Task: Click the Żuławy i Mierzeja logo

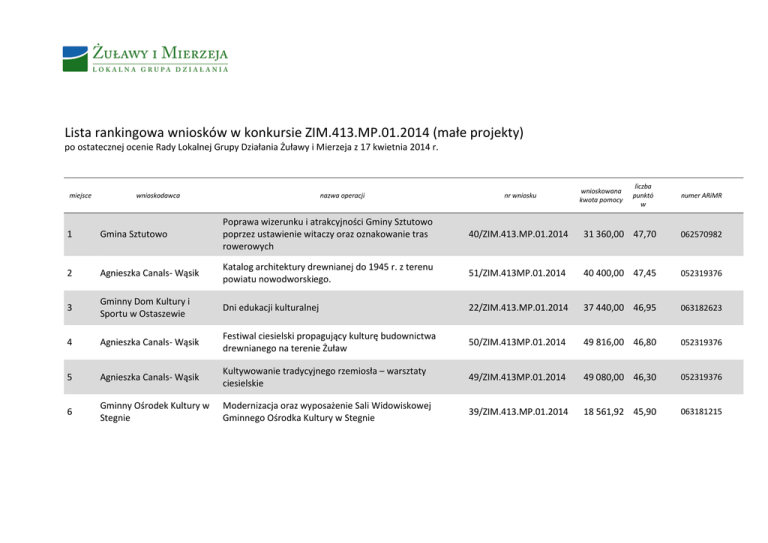Action: pos(145,58)
